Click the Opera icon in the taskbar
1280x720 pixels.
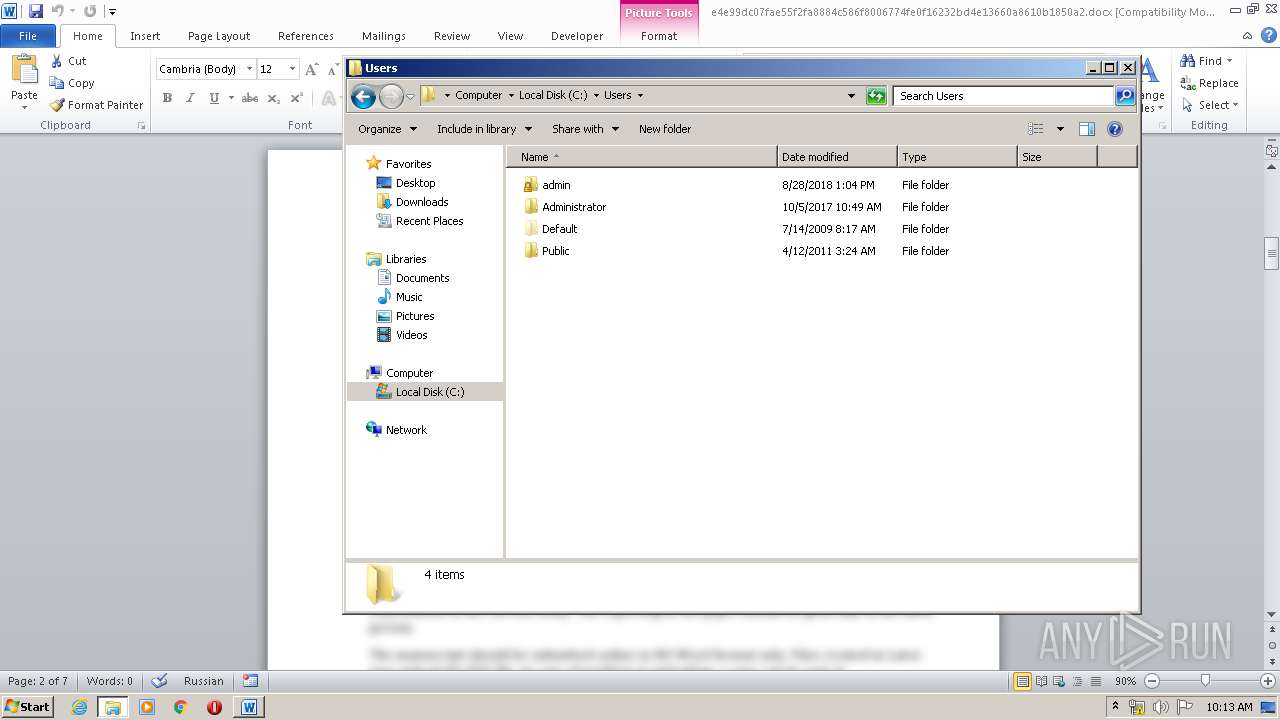214,707
